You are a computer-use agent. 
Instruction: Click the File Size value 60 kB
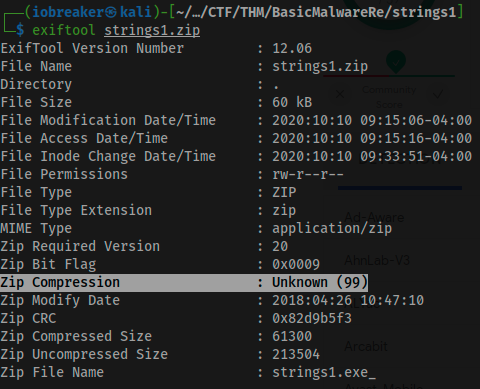[x=292, y=102]
